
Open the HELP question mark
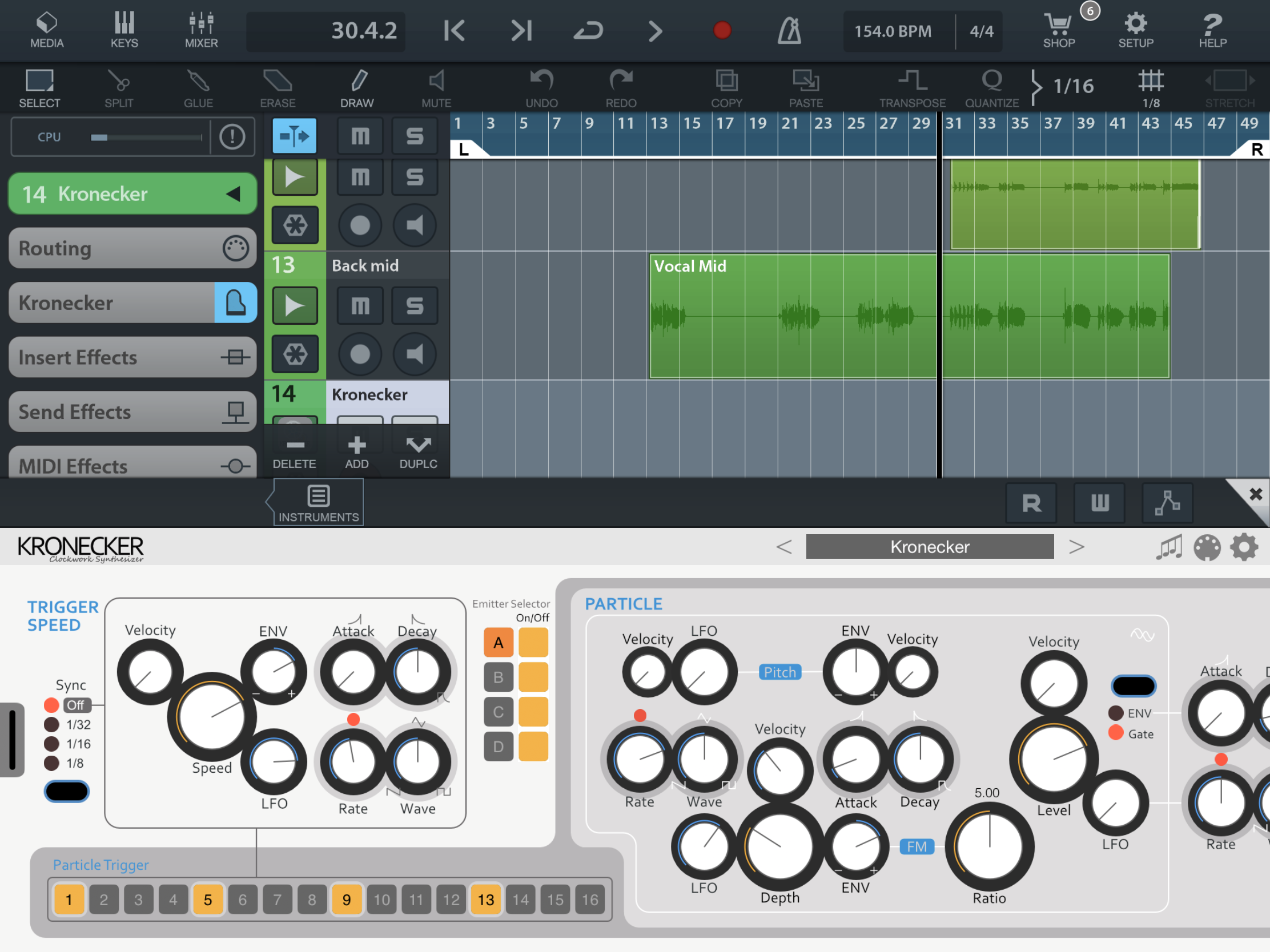pos(1212,30)
